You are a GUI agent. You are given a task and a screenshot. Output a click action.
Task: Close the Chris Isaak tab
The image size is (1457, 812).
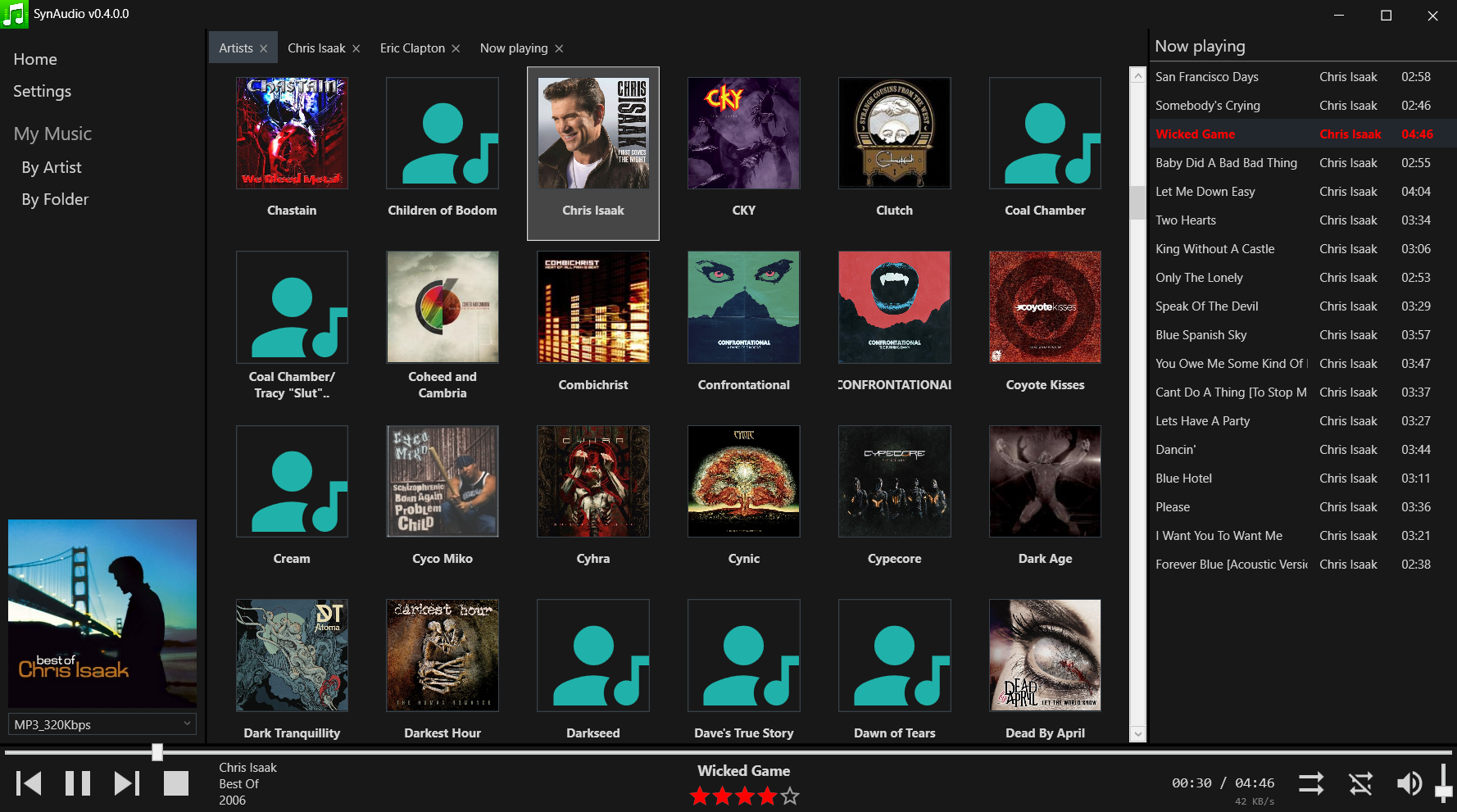pos(356,48)
